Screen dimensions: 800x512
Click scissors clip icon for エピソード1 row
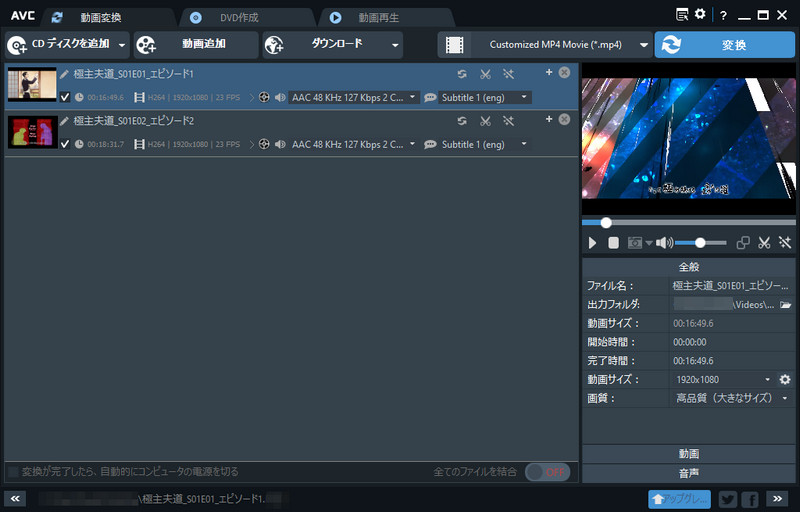coord(485,74)
